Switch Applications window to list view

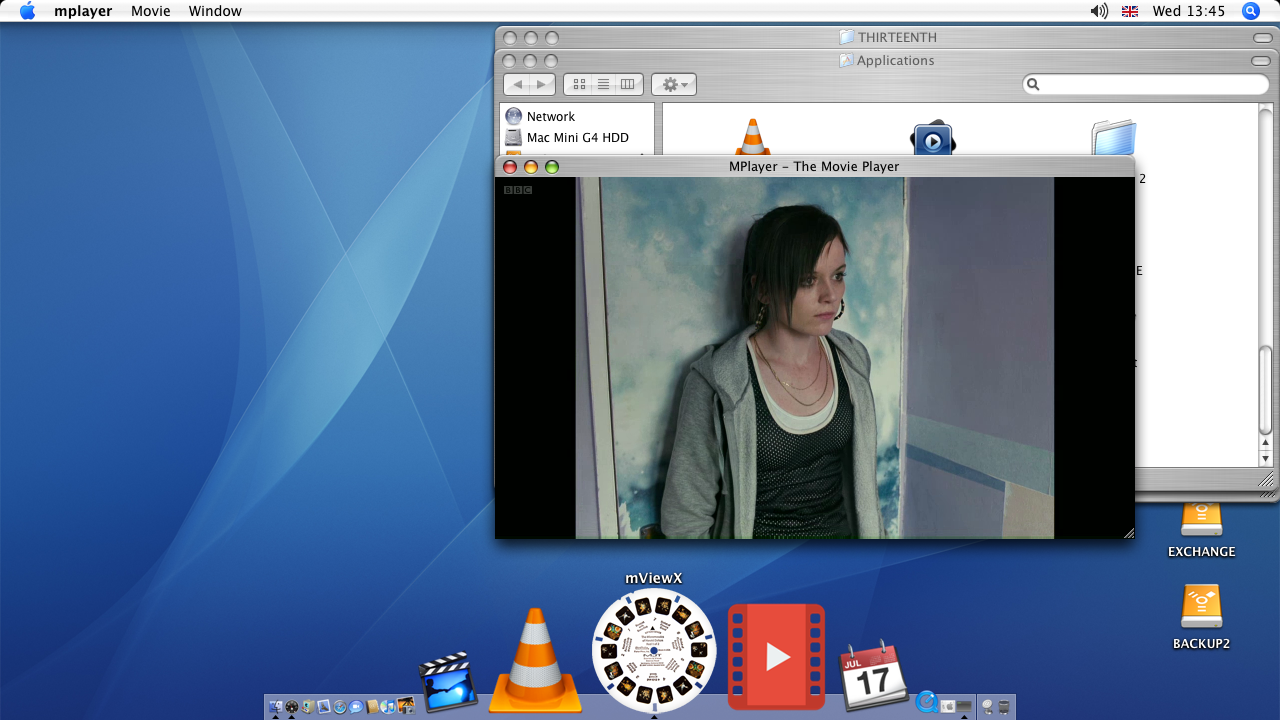603,85
